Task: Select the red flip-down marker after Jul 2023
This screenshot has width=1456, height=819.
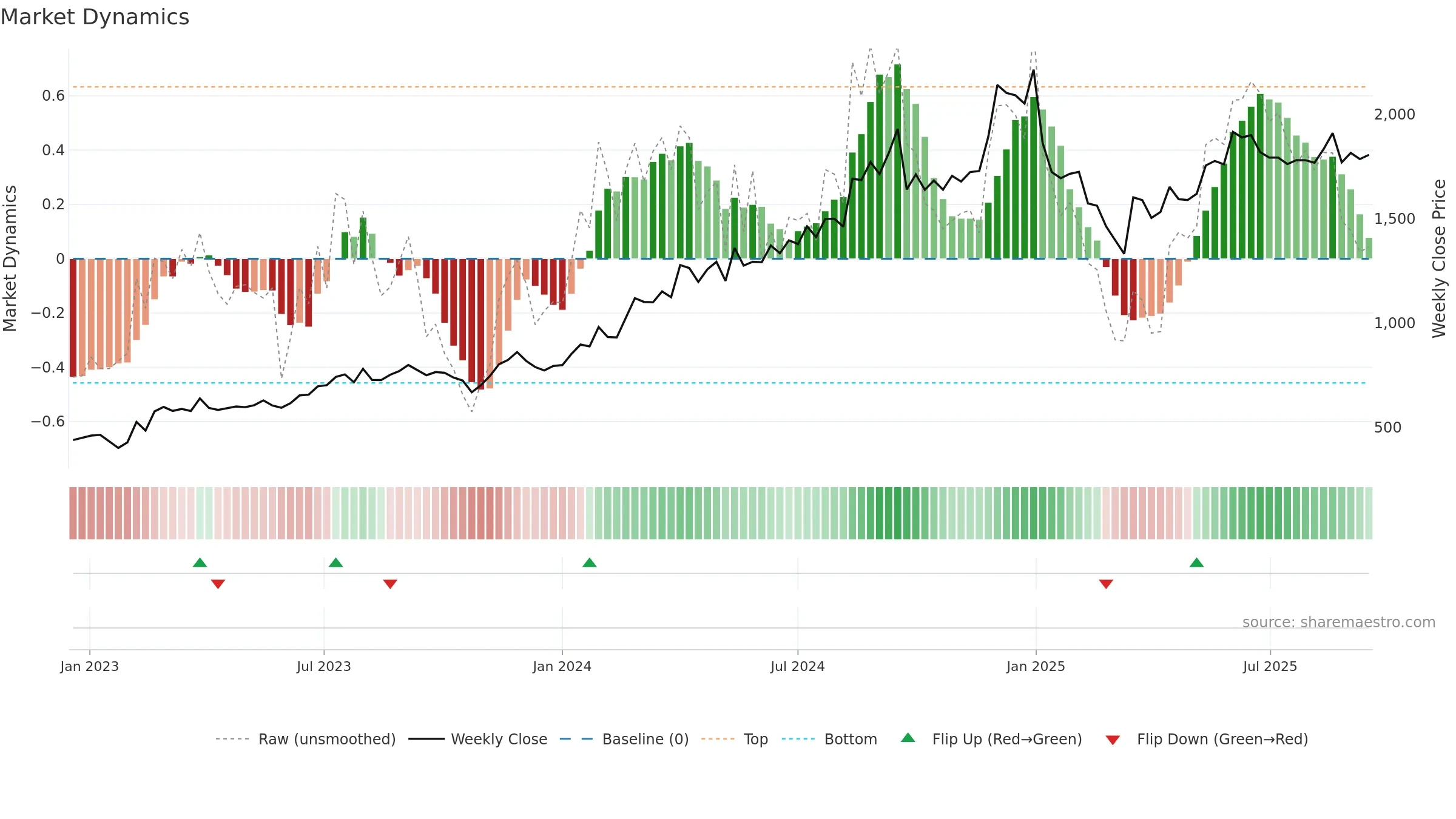Action: 390,584
